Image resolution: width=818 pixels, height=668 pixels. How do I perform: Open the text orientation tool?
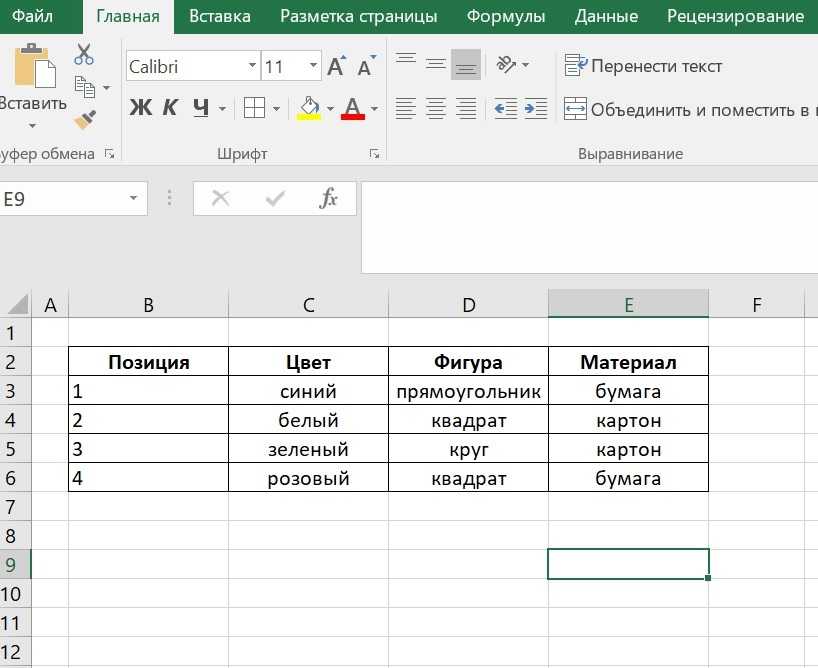(x=506, y=65)
